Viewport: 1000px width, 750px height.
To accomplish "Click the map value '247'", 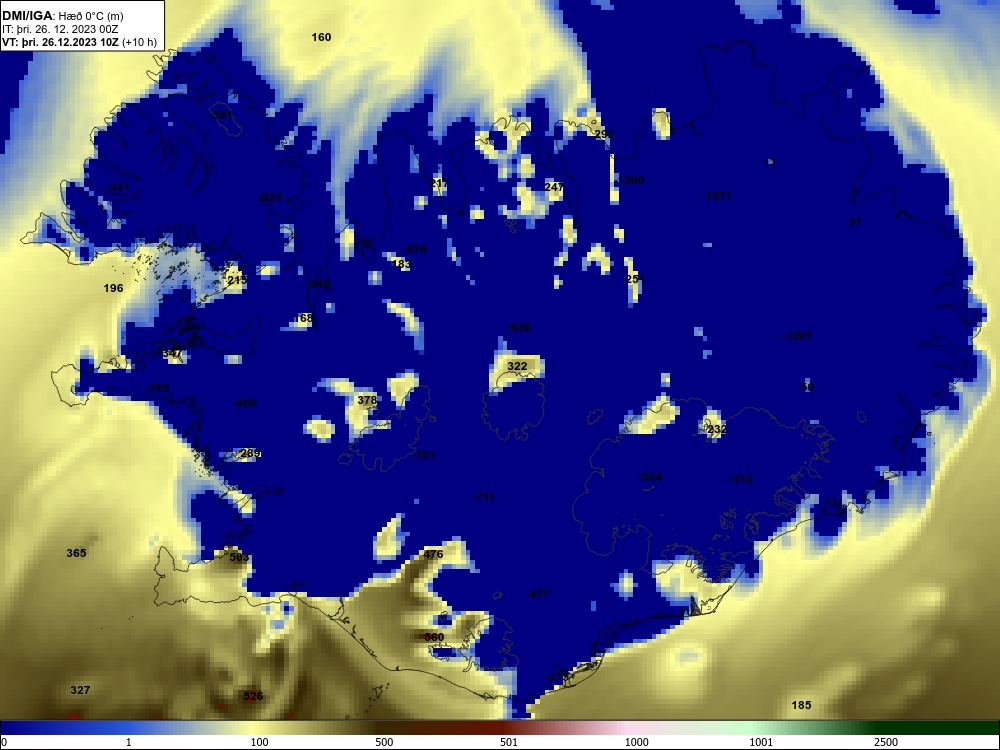I will click(554, 187).
